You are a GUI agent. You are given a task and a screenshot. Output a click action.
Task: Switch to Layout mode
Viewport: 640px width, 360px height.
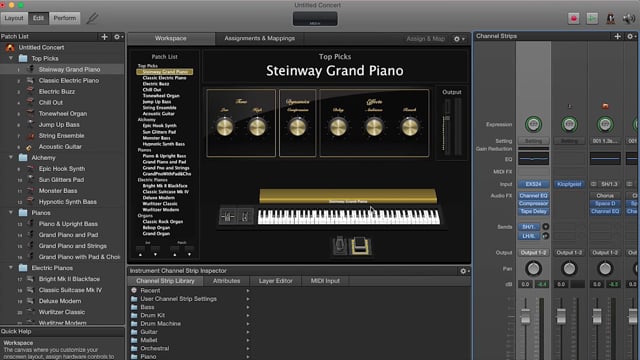coord(14,18)
